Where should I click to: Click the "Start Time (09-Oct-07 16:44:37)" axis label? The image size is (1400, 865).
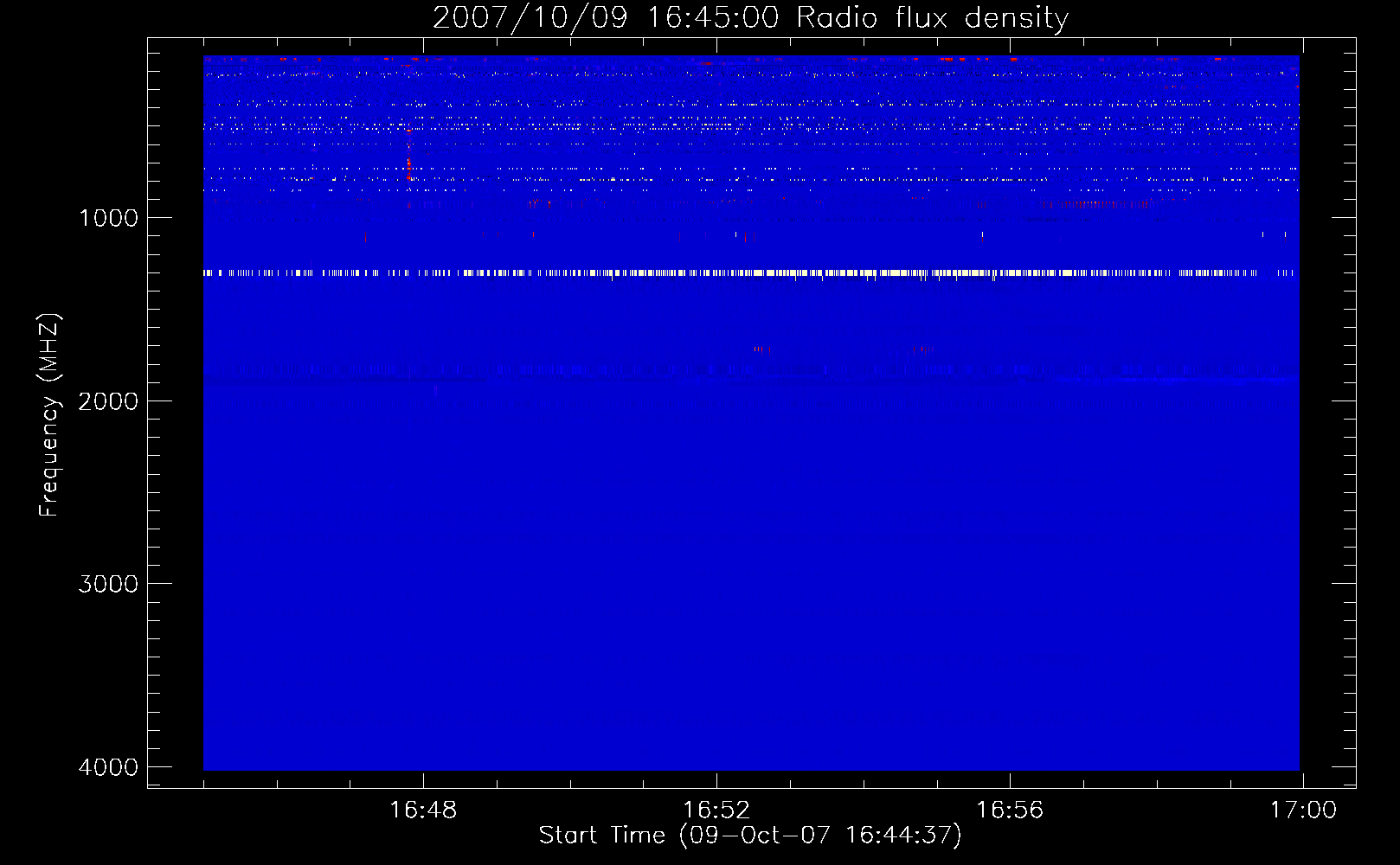(x=750, y=836)
